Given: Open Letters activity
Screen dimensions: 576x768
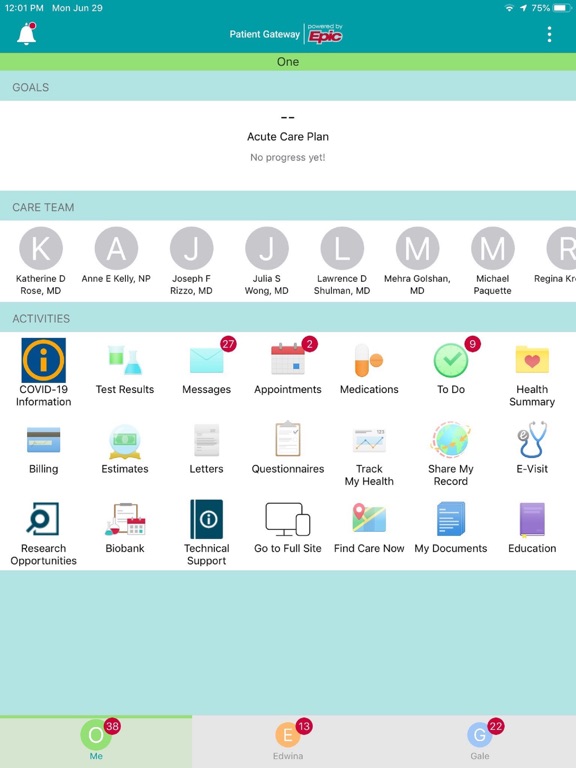Looking at the screenshot, I should coord(206,451).
